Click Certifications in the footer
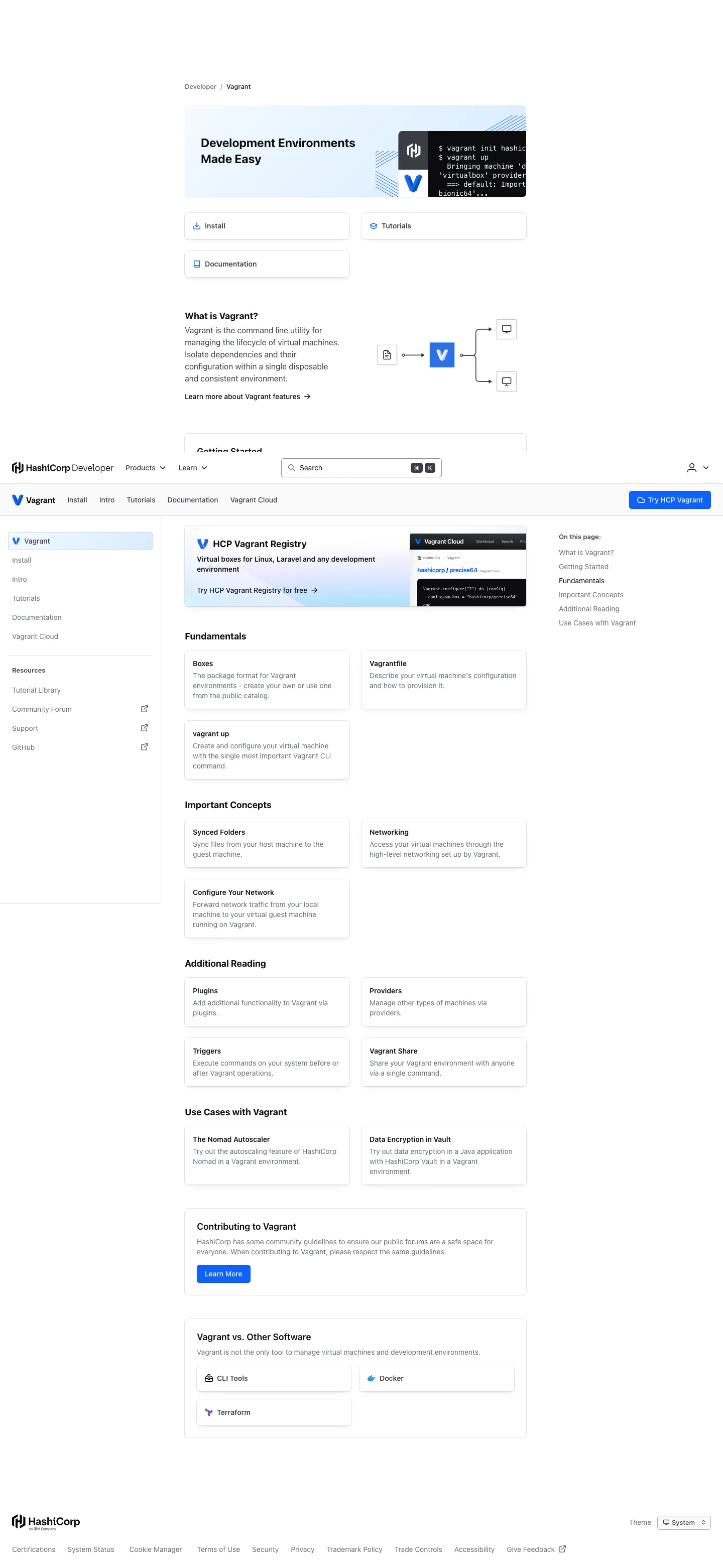Viewport: 723px width, 1568px height. click(x=34, y=1549)
